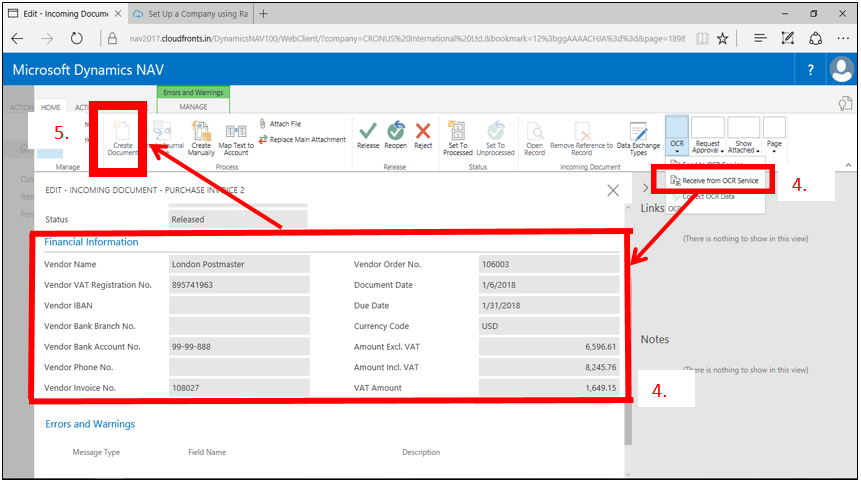This screenshot has height=483, width=861.
Task: Click Description column header
Action: coord(421,452)
